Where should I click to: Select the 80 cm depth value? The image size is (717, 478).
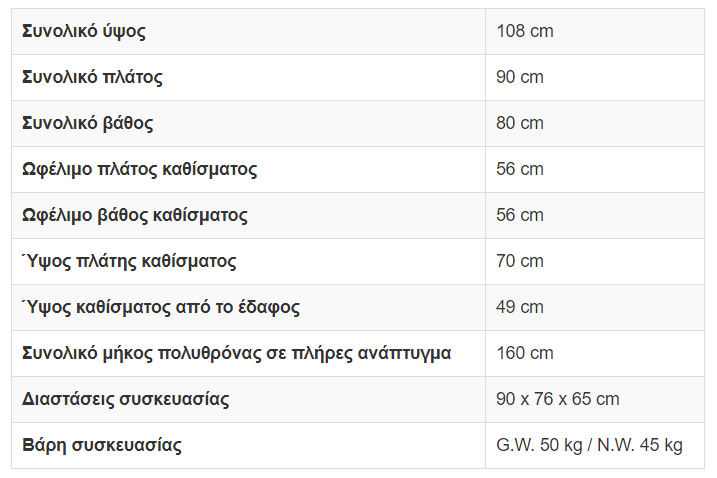point(520,123)
